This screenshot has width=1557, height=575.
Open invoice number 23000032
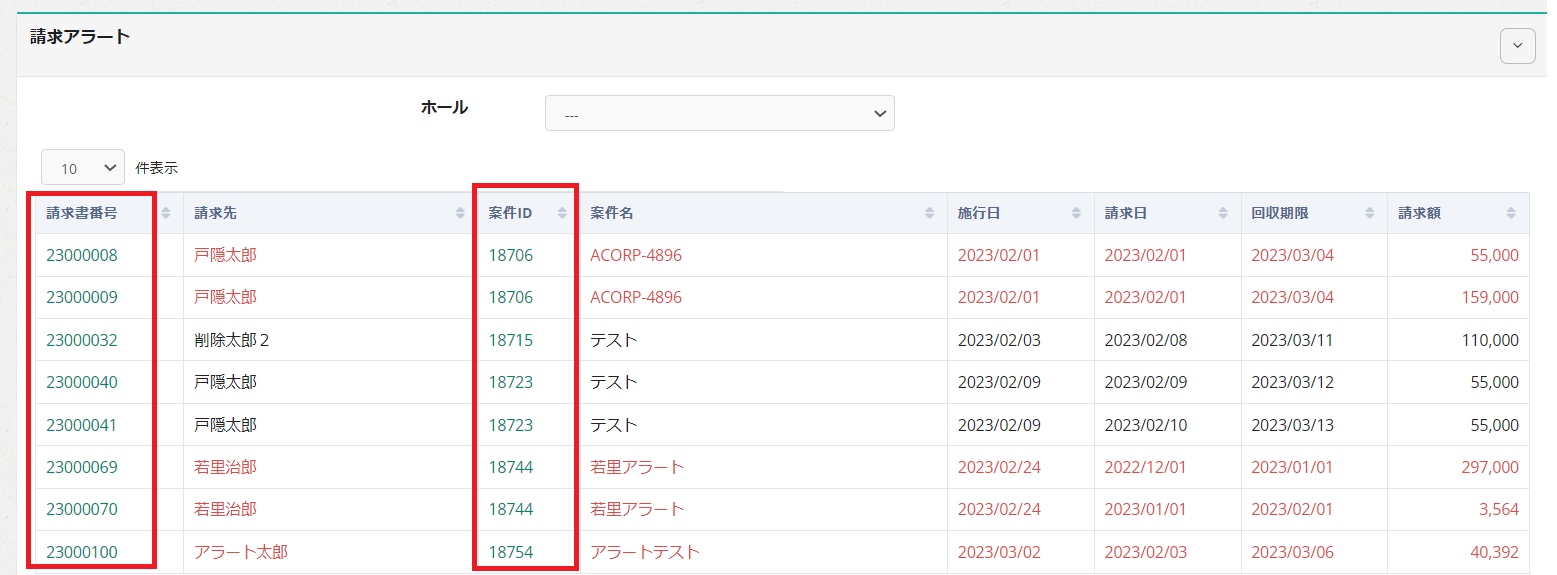pos(82,340)
